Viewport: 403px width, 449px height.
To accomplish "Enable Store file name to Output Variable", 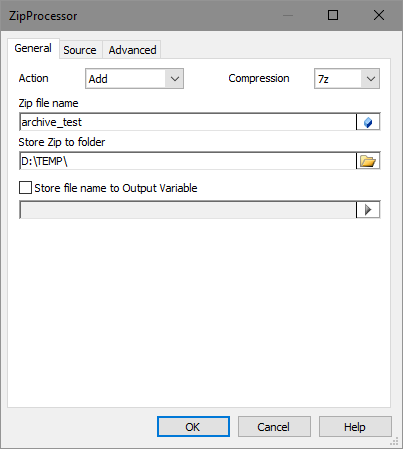I will (x=26, y=188).
